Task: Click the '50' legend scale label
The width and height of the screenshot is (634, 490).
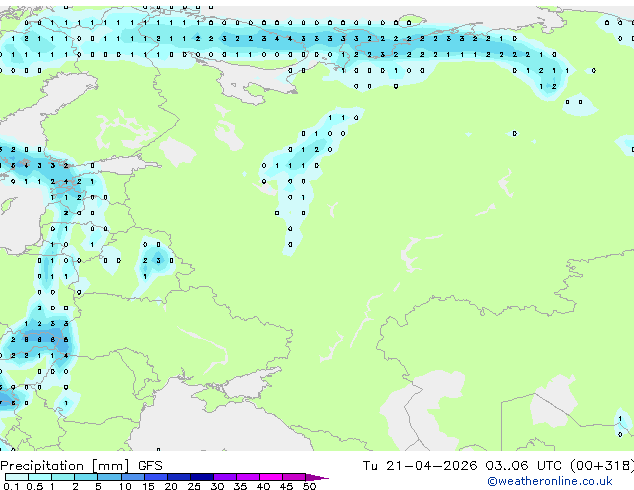Action: coord(309,486)
